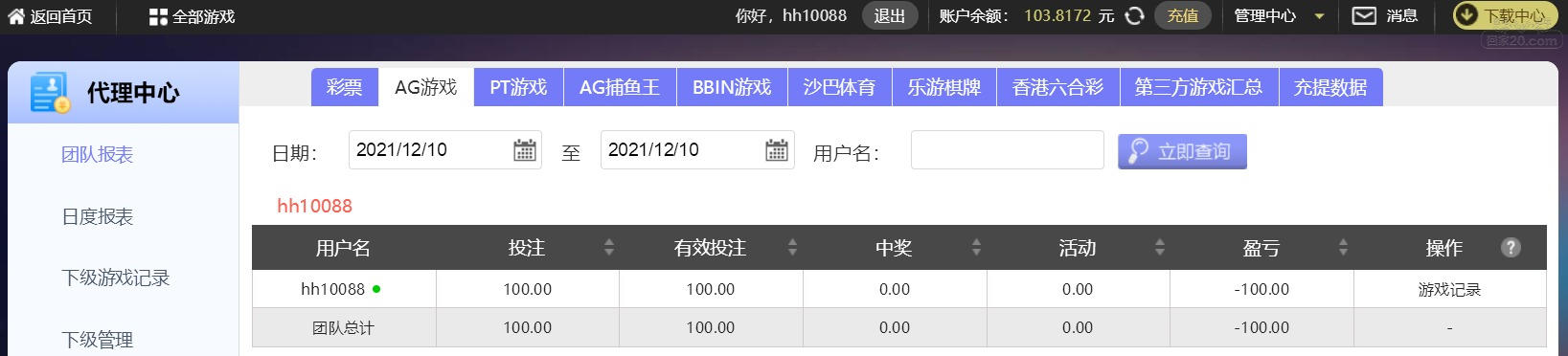Sort table by 盈亏 column arrows

pos(1343,248)
